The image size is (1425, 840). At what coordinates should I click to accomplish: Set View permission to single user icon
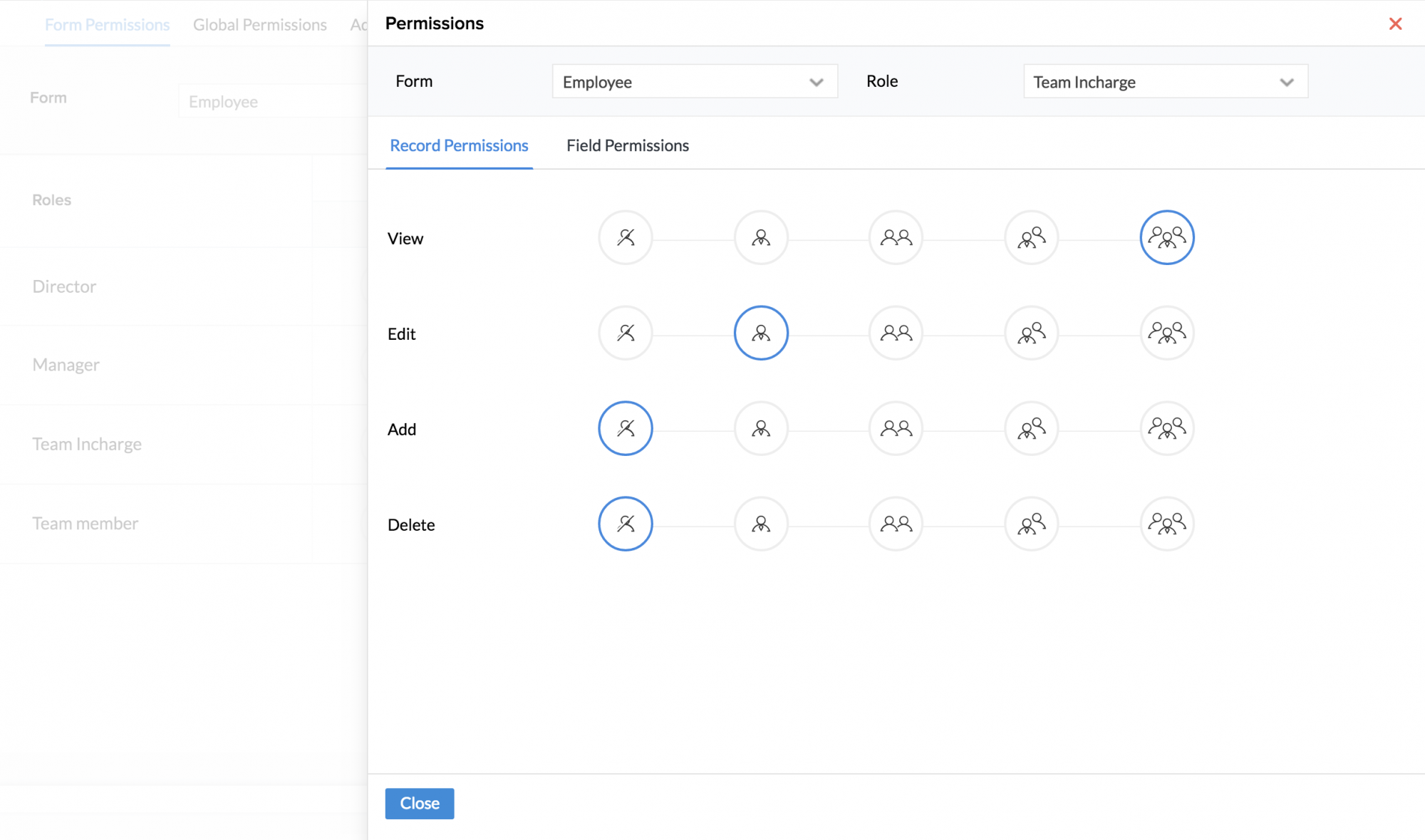coord(760,237)
